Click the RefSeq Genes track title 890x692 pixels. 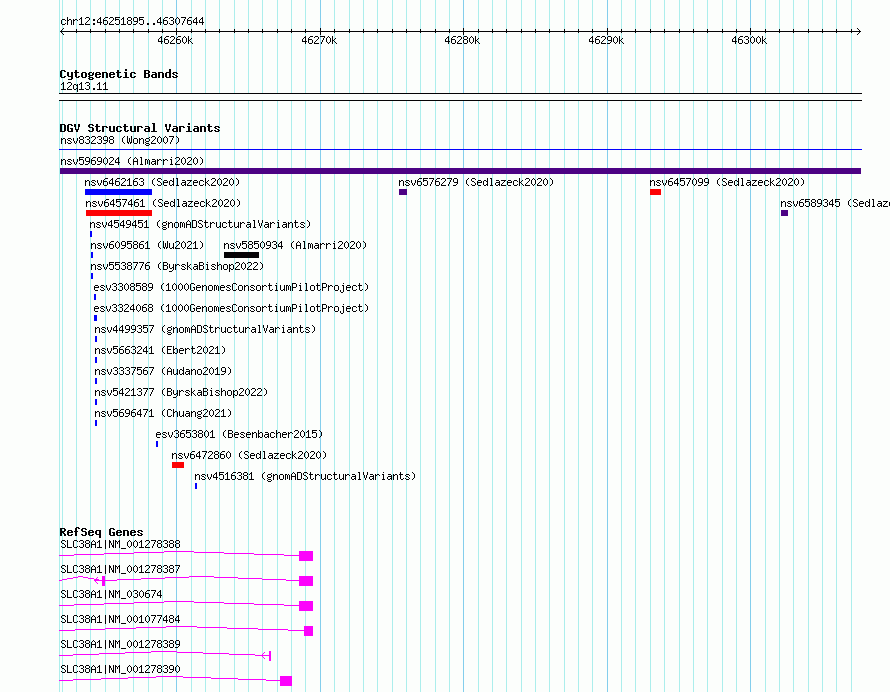point(101,532)
